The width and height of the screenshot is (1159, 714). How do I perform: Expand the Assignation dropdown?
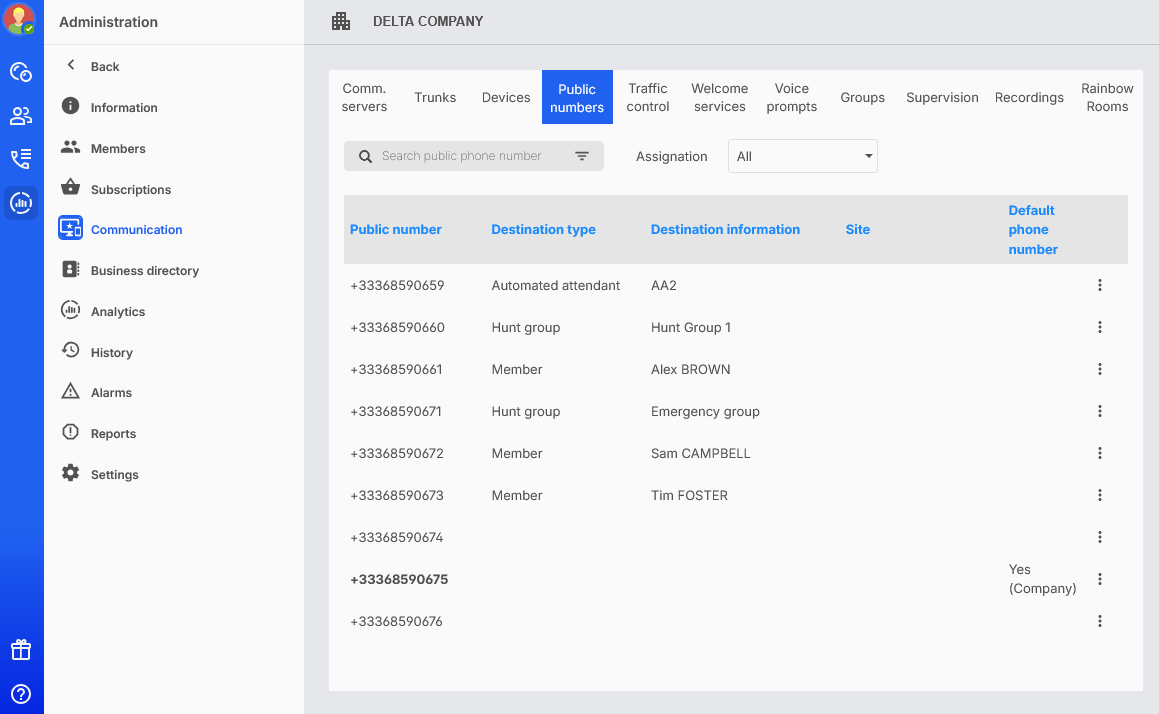(x=802, y=157)
